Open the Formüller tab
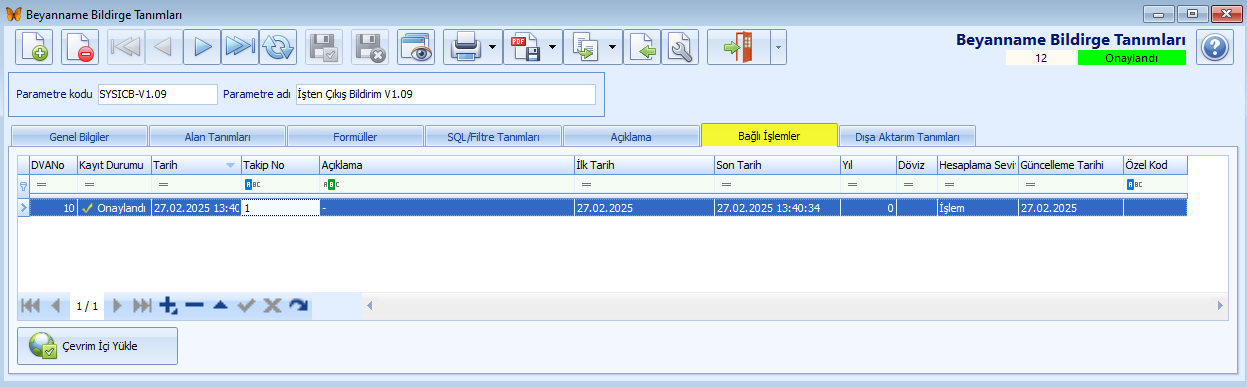The height and width of the screenshot is (387, 1247). [355, 136]
